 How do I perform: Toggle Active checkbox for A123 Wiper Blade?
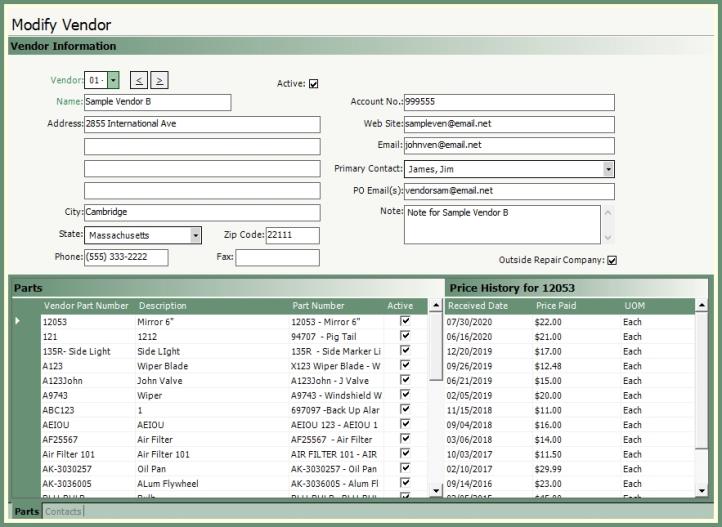click(x=405, y=365)
